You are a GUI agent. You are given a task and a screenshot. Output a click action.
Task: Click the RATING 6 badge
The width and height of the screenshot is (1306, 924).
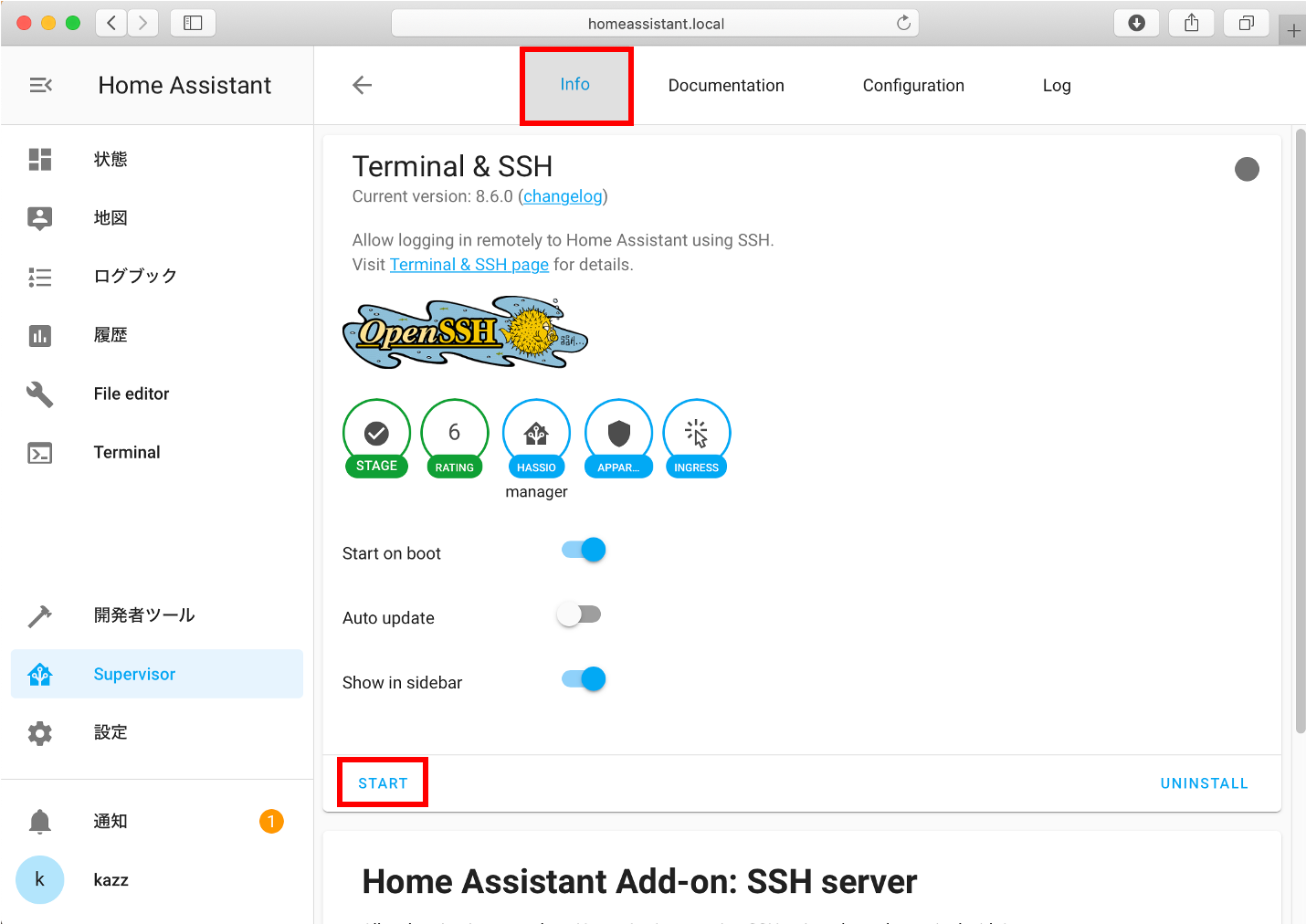coord(455,438)
